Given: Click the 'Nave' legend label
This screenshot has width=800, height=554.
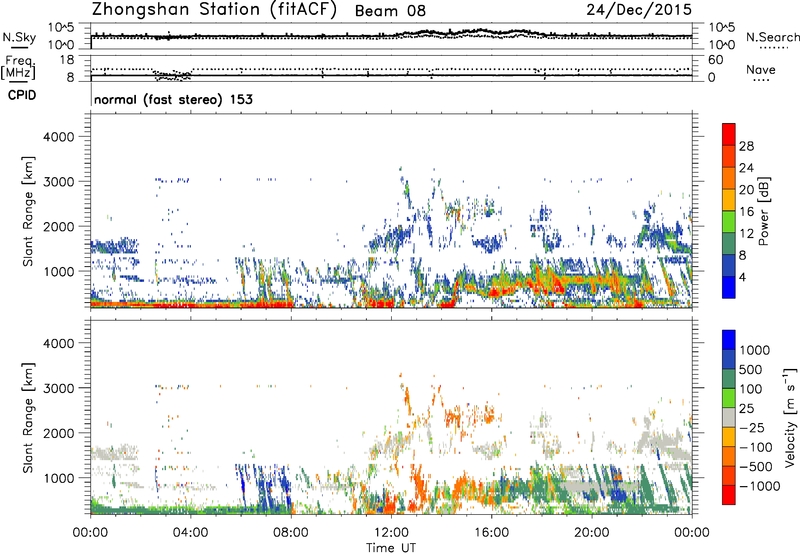Looking at the screenshot, I should click(x=761, y=69).
